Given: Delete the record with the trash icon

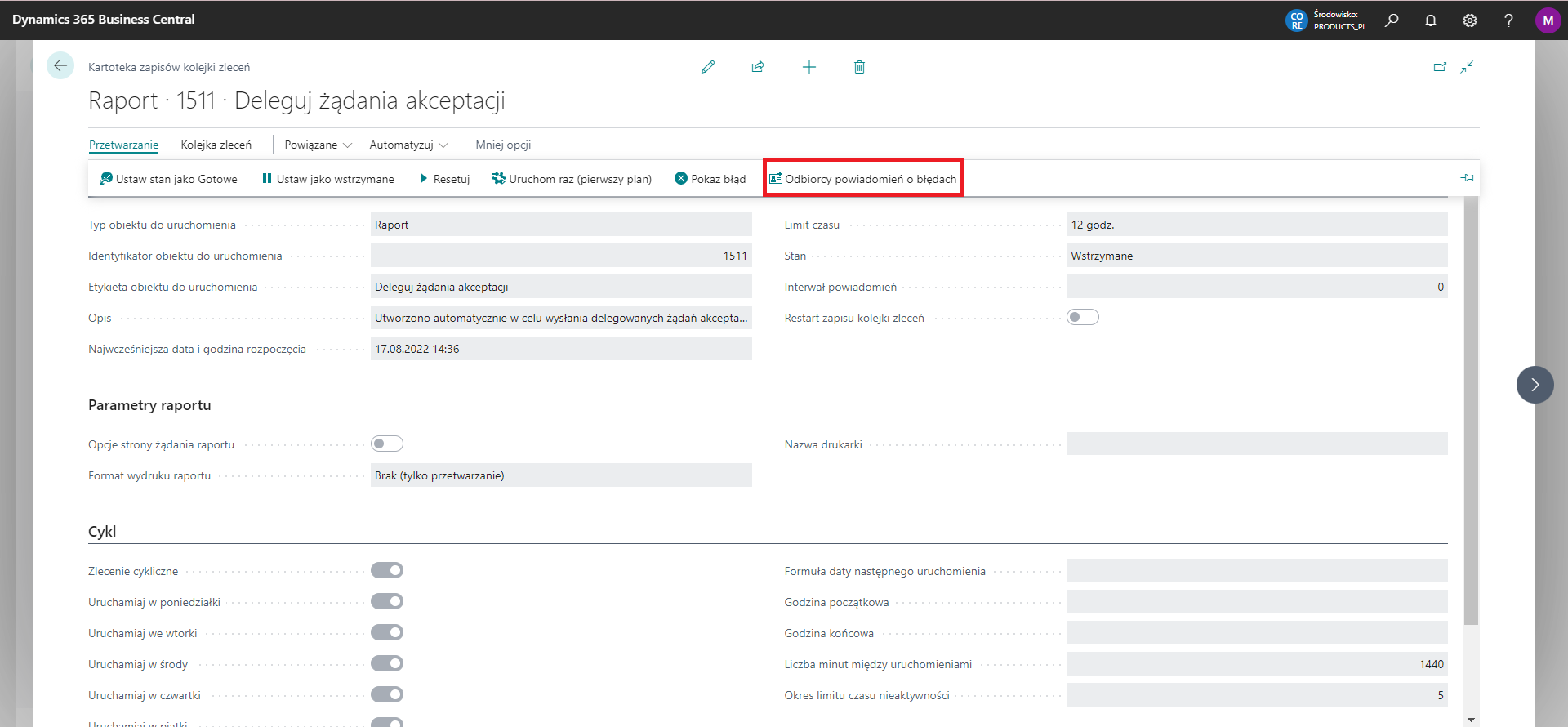Looking at the screenshot, I should (859, 67).
